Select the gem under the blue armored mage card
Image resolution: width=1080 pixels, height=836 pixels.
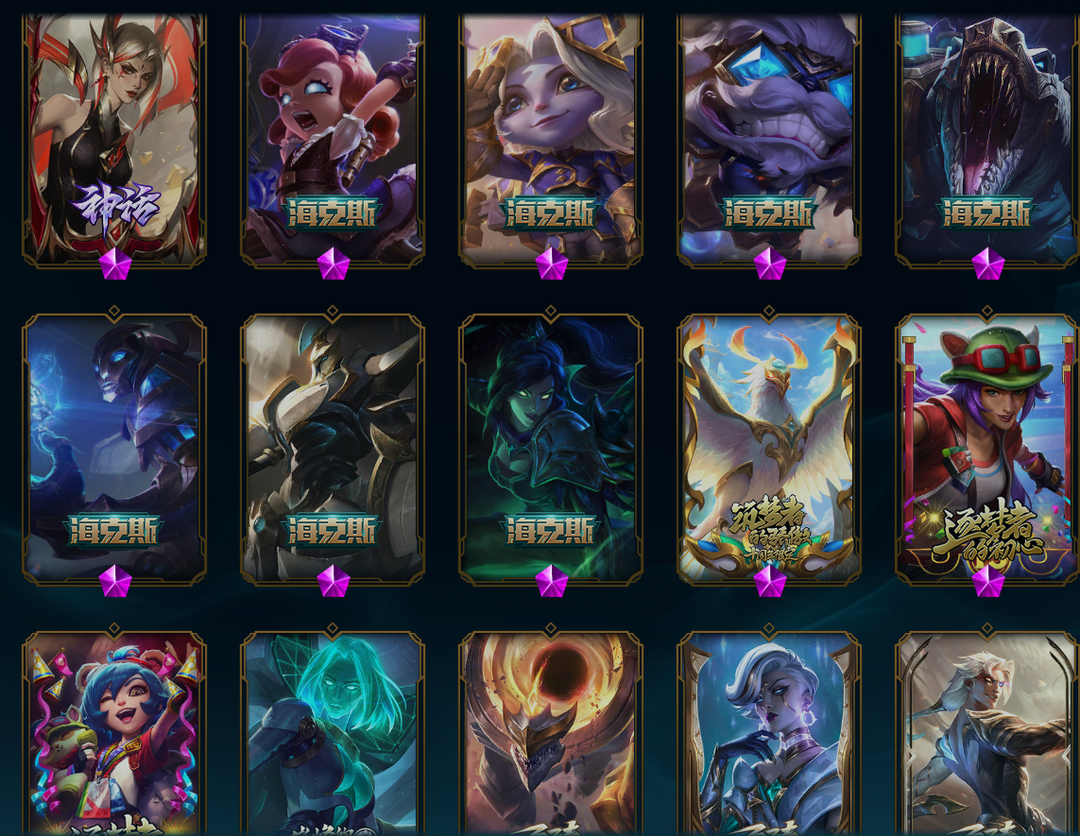pyautogui.click(x=115, y=582)
